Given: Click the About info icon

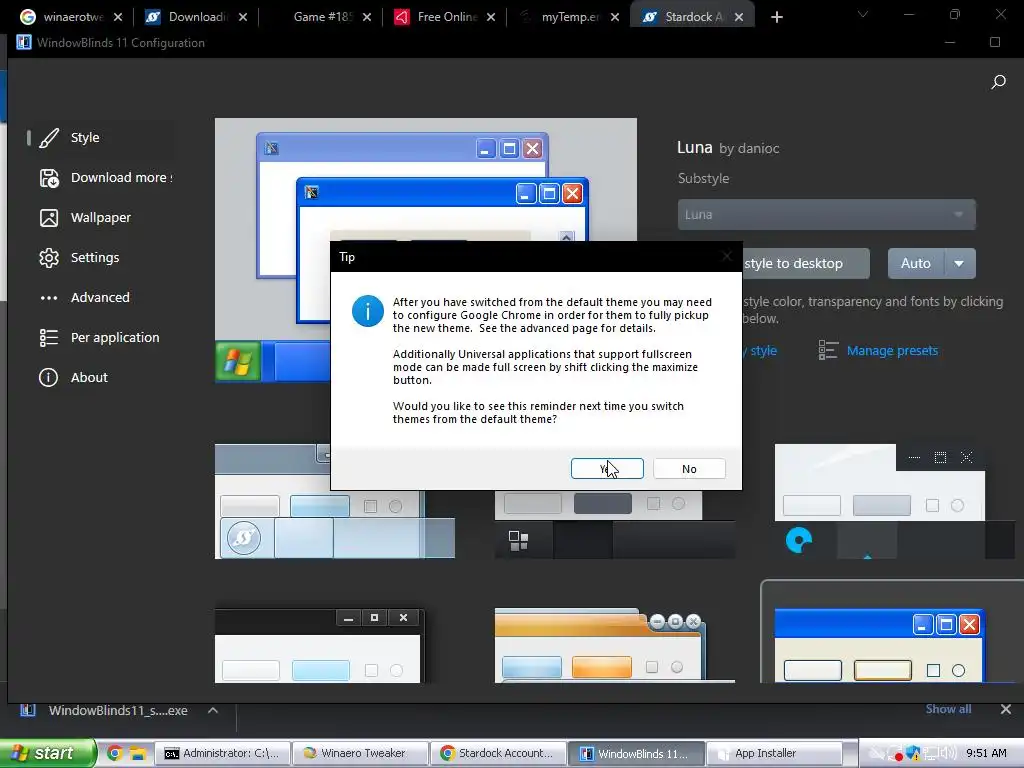Looking at the screenshot, I should (x=48, y=377).
